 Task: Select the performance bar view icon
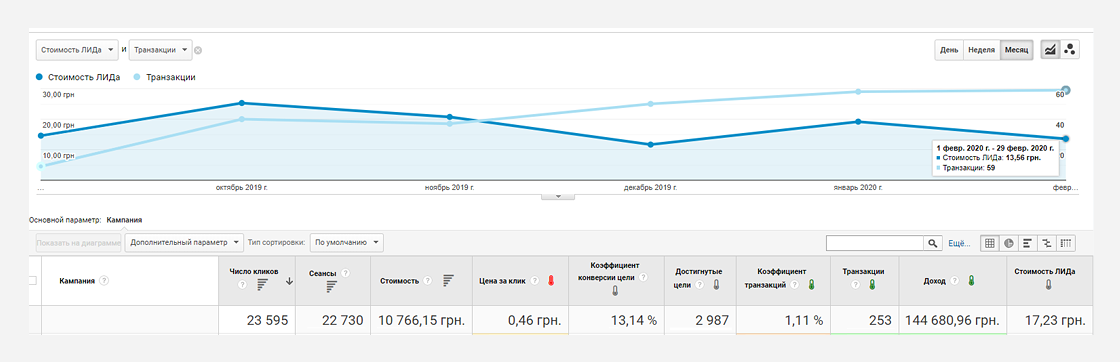[x=1029, y=243]
